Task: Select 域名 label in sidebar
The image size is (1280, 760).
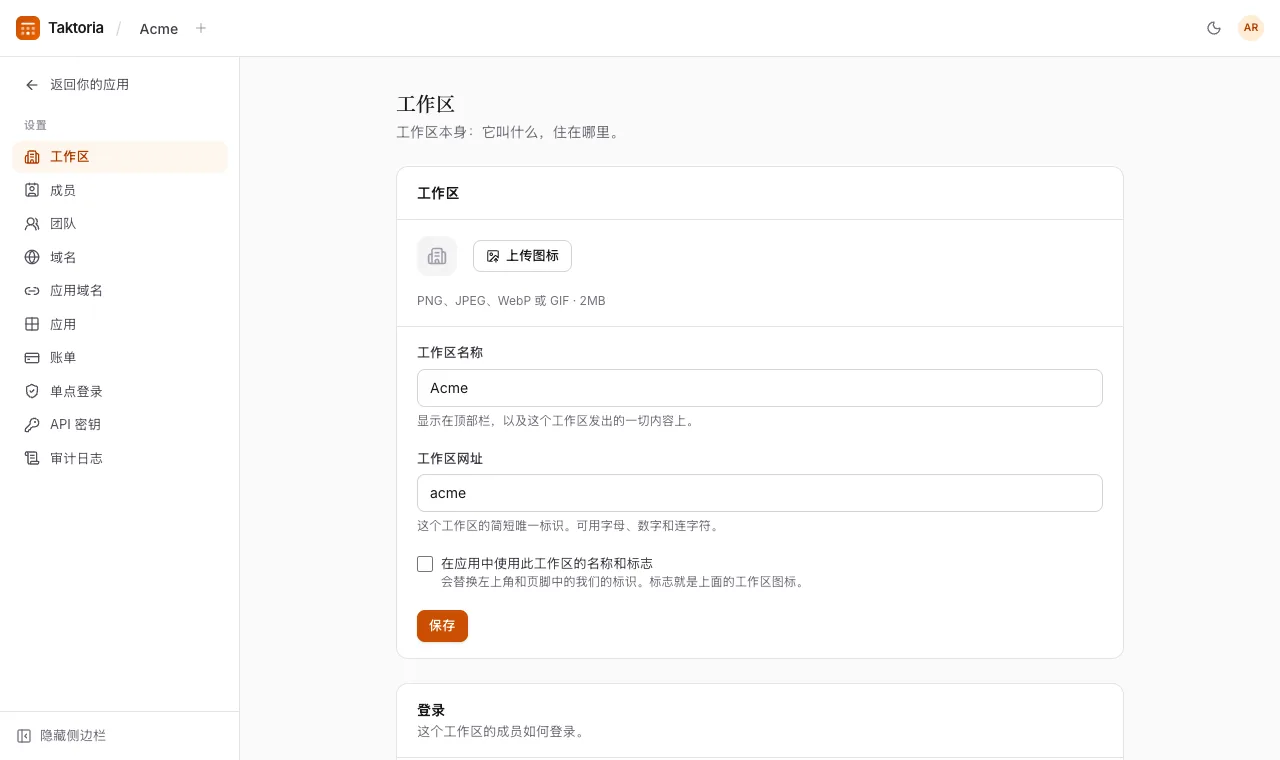Action: click(x=63, y=257)
